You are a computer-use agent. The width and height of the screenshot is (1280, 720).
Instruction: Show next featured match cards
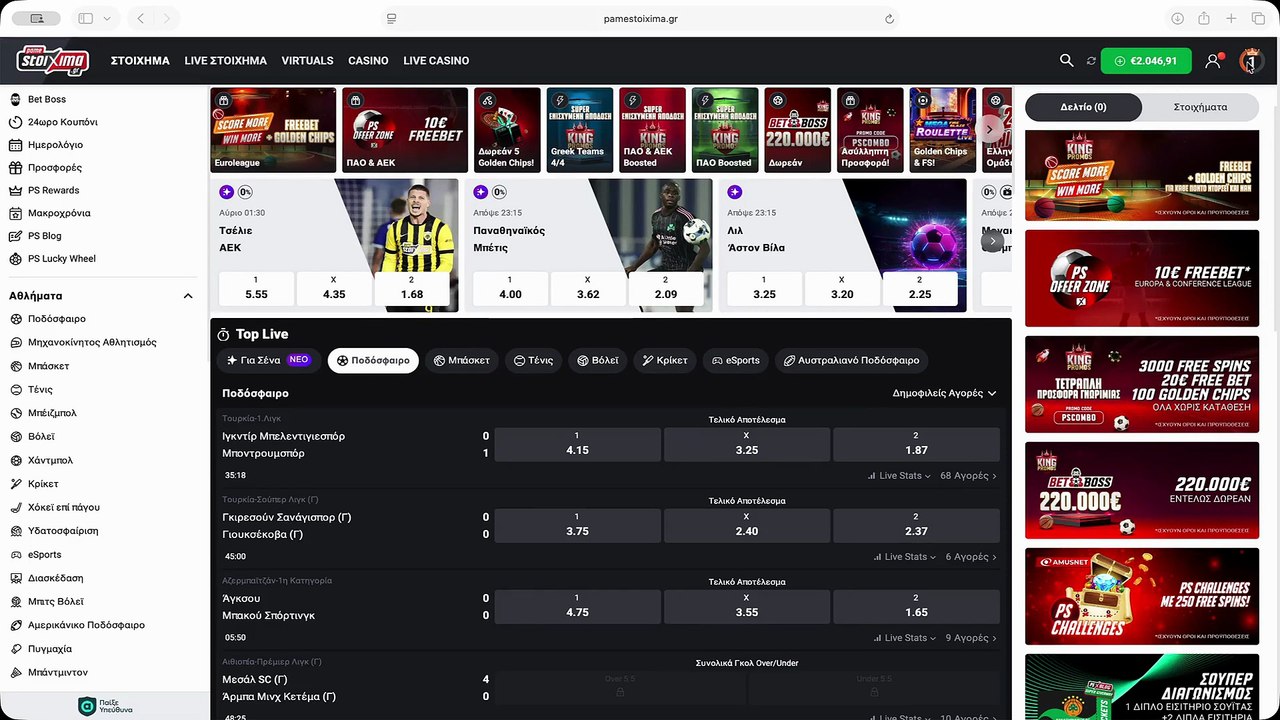coord(992,241)
